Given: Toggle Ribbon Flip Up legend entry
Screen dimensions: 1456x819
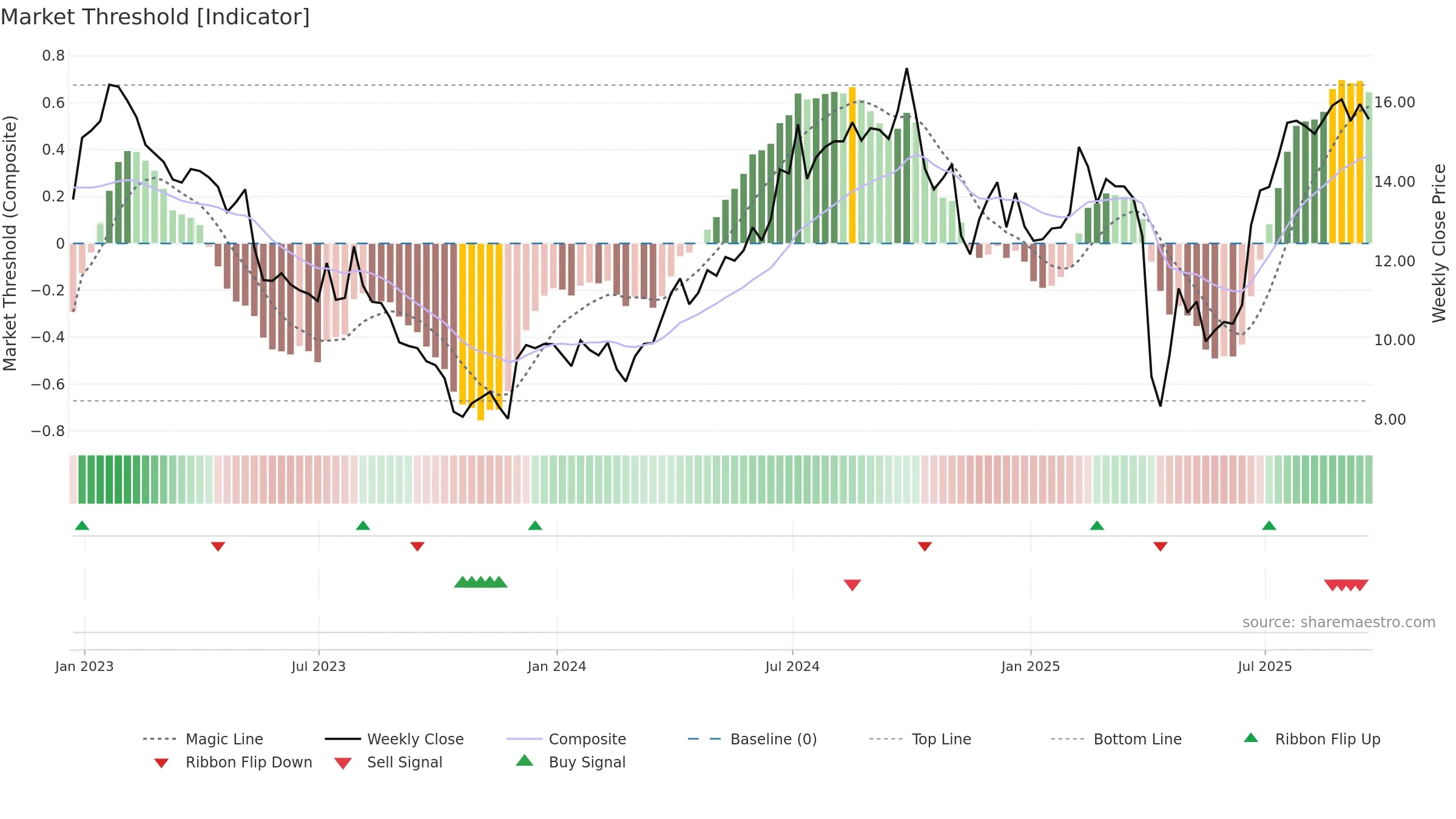Looking at the screenshot, I should (1312, 739).
